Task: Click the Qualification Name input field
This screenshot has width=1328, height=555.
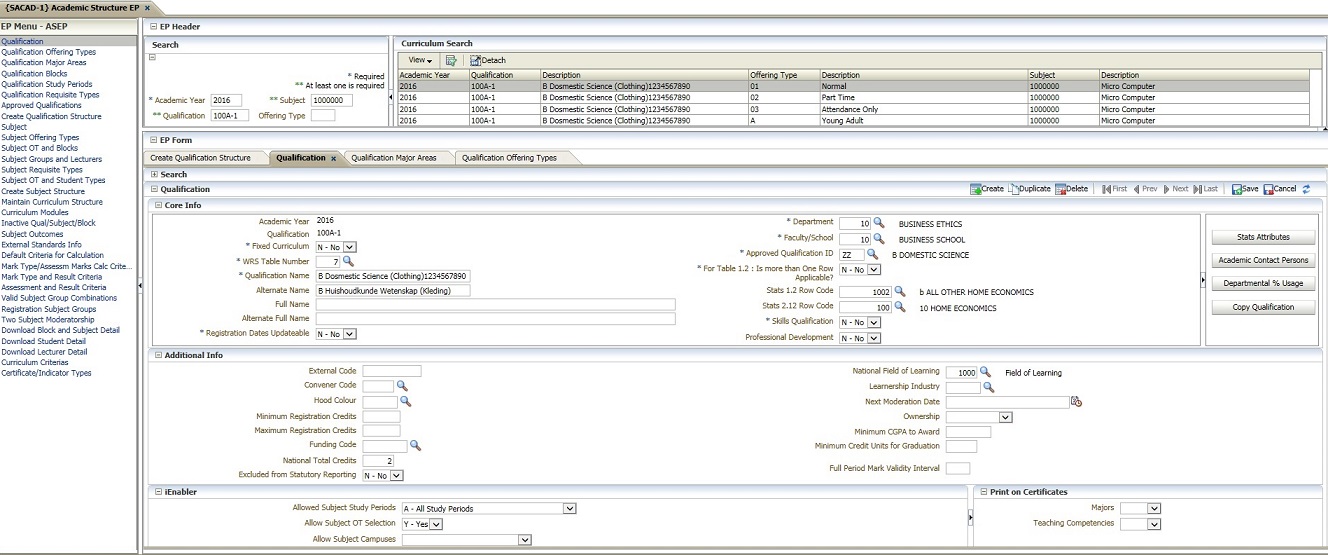Action: (x=392, y=276)
